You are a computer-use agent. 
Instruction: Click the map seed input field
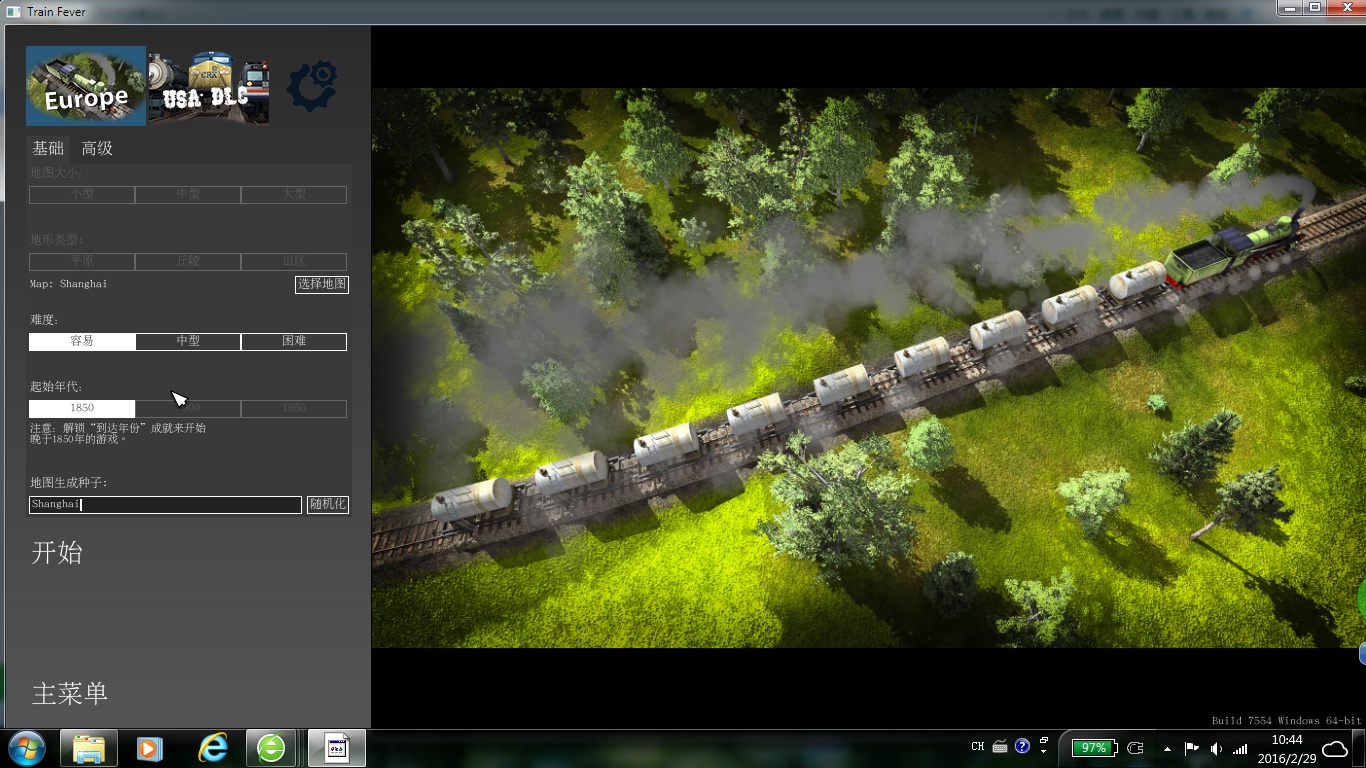click(165, 505)
